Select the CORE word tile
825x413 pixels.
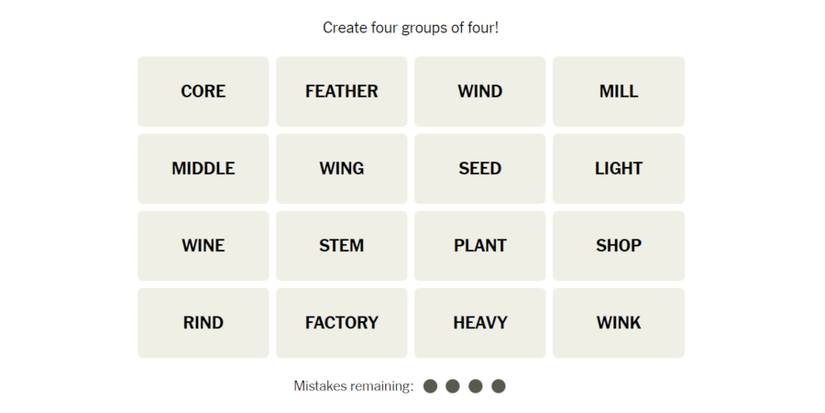pos(203,91)
